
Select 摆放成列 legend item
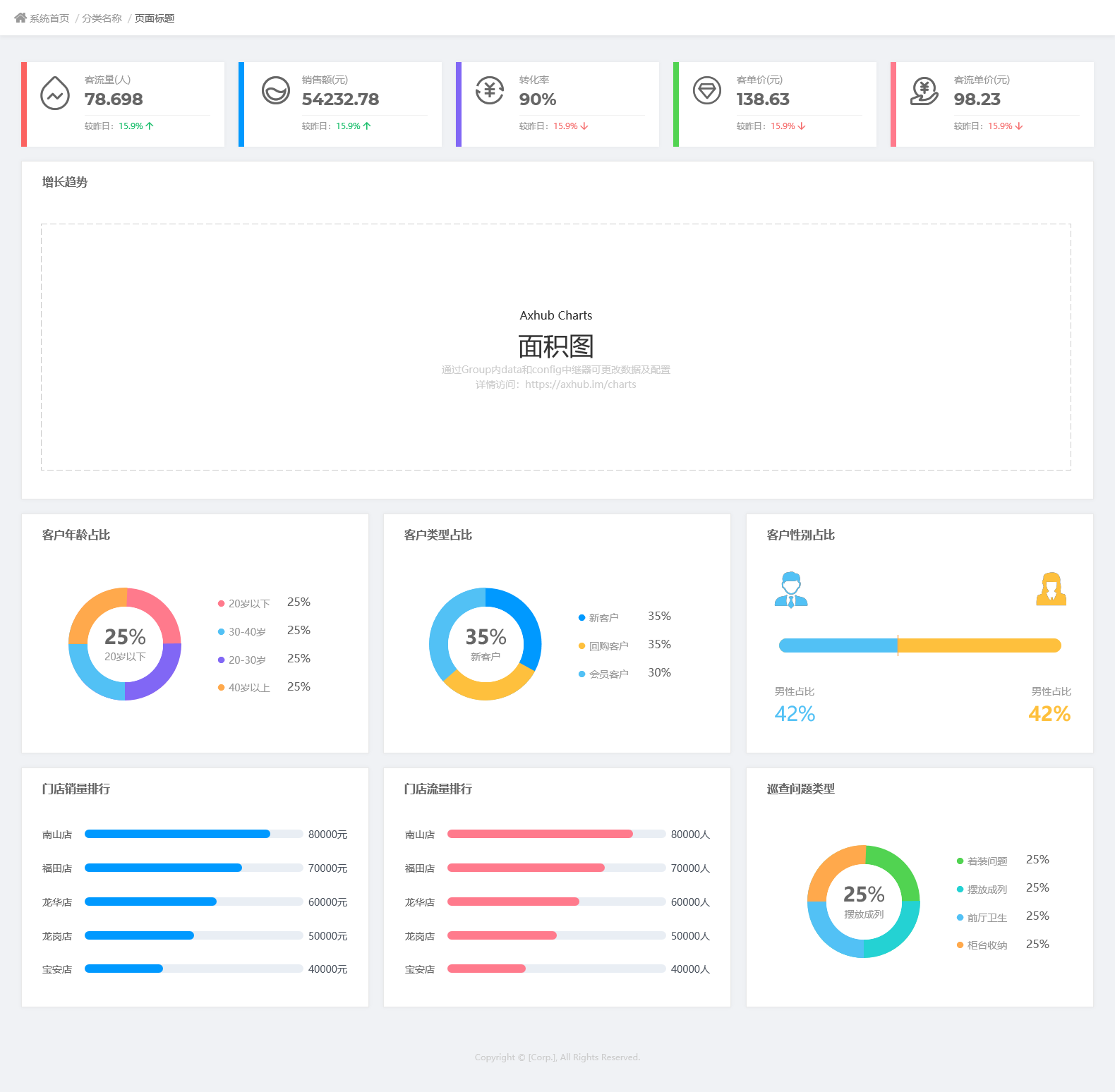click(982, 890)
